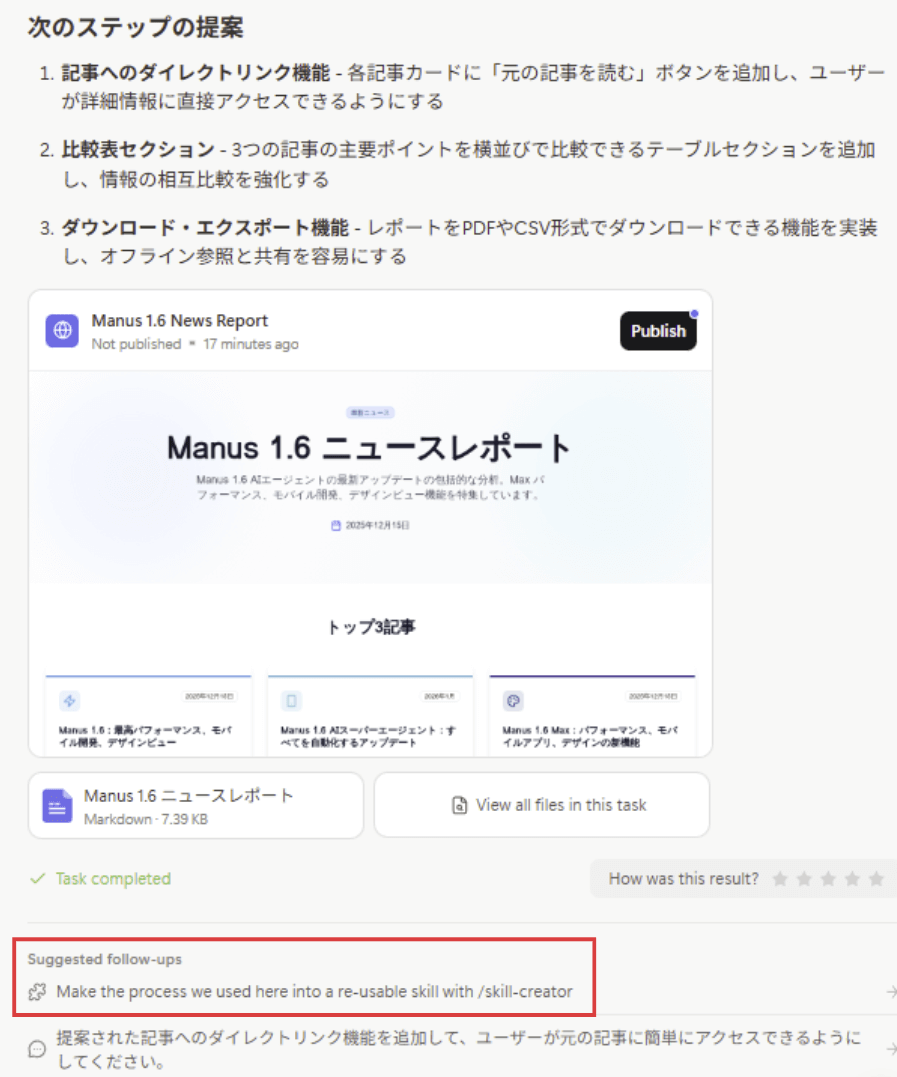The width and height of the screenshot is (897, 1077).
Task: Click the calendar icon next to 2025年12月15日
Action: (336, 525)
